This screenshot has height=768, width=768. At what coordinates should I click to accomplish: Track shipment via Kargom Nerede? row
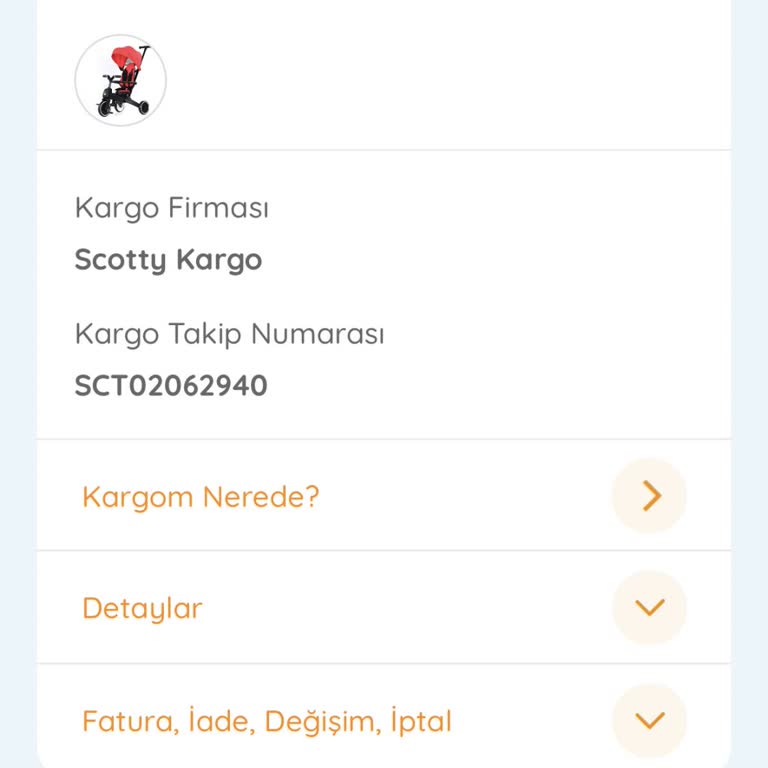point(384,495)
